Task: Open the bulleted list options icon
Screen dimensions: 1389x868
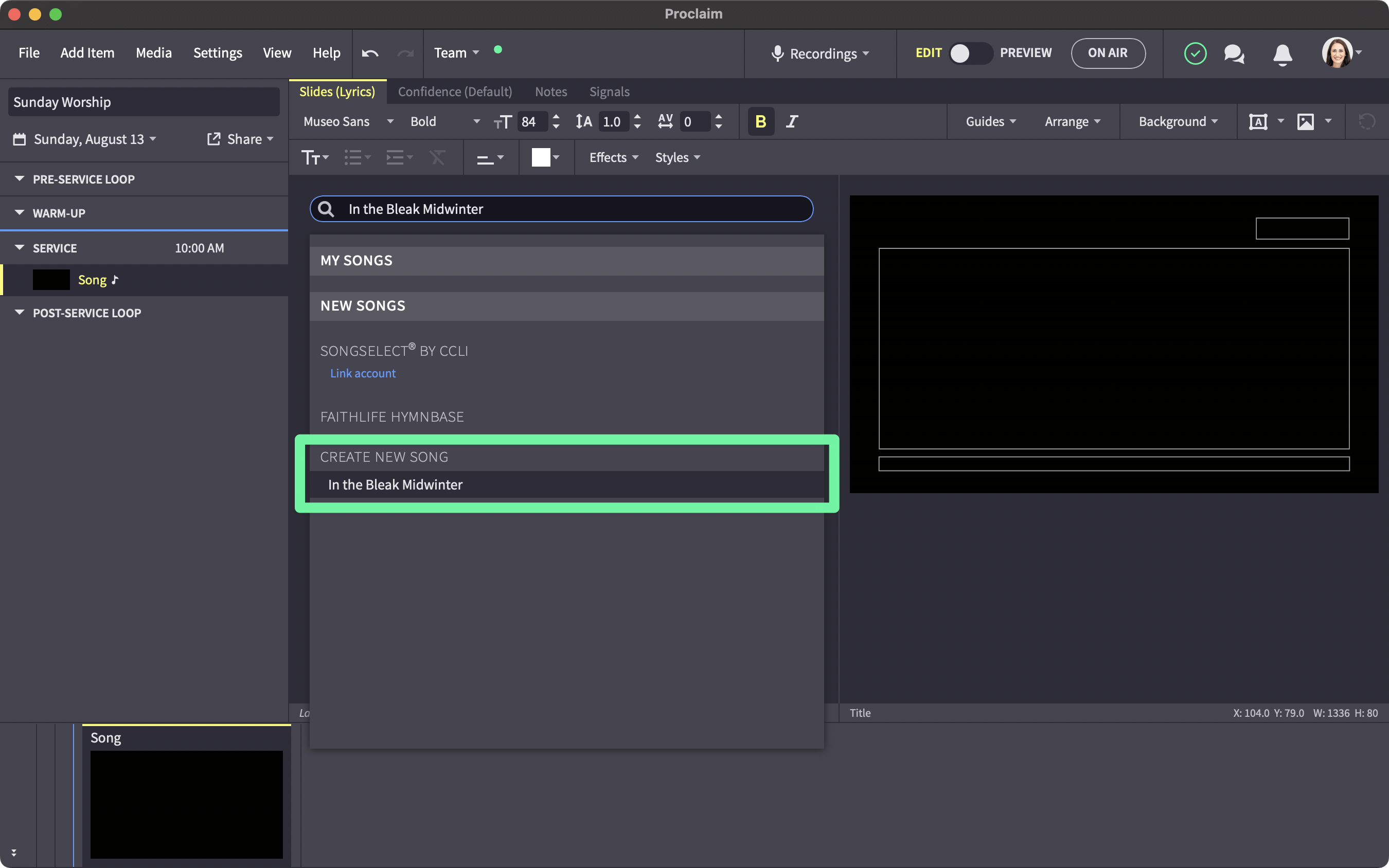Action: pyautogui.click(x=357, y=157)
